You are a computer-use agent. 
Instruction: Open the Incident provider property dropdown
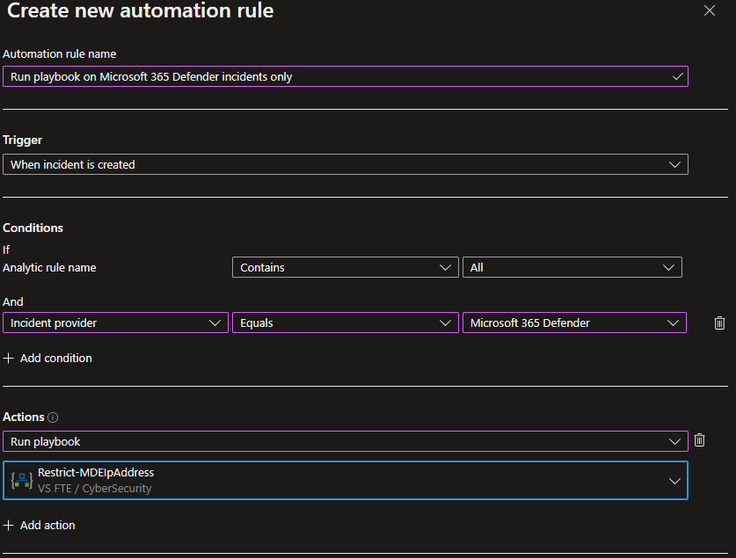(115, 323)
